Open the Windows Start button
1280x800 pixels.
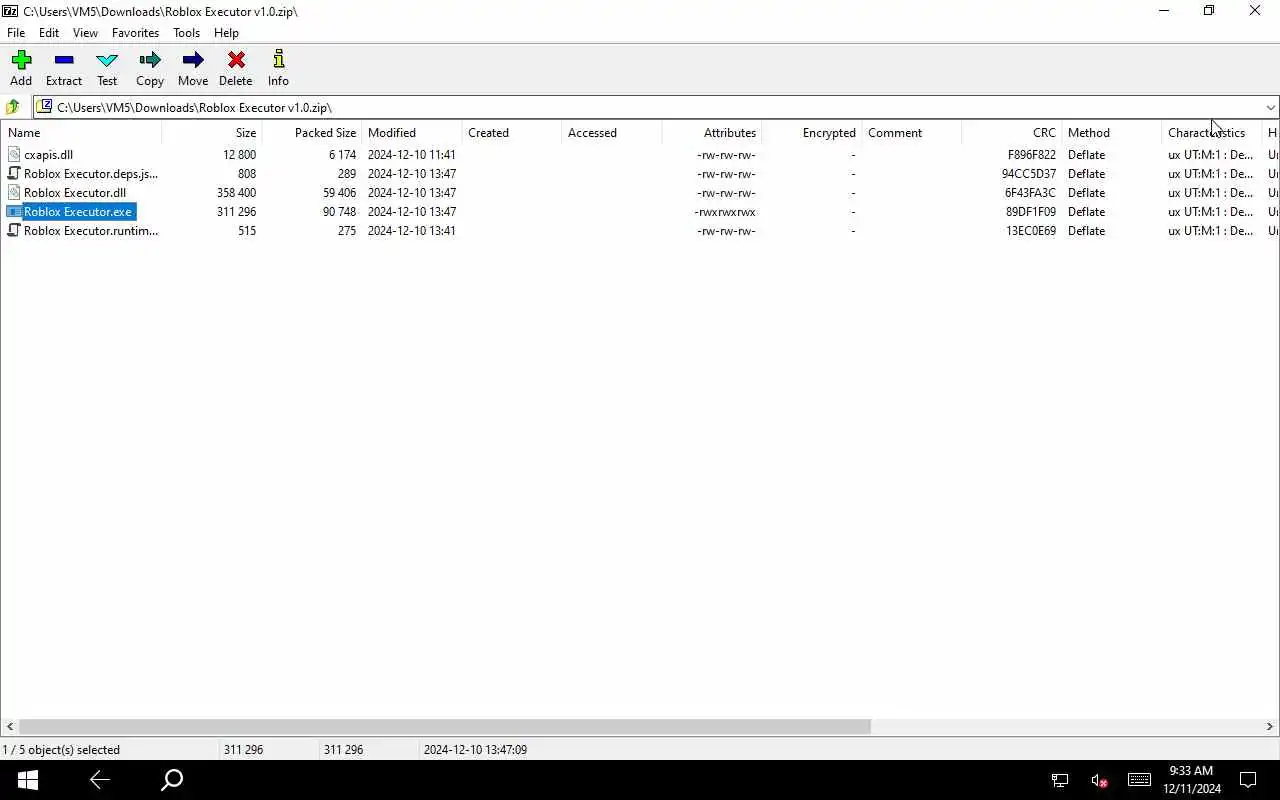coord(27,780)
